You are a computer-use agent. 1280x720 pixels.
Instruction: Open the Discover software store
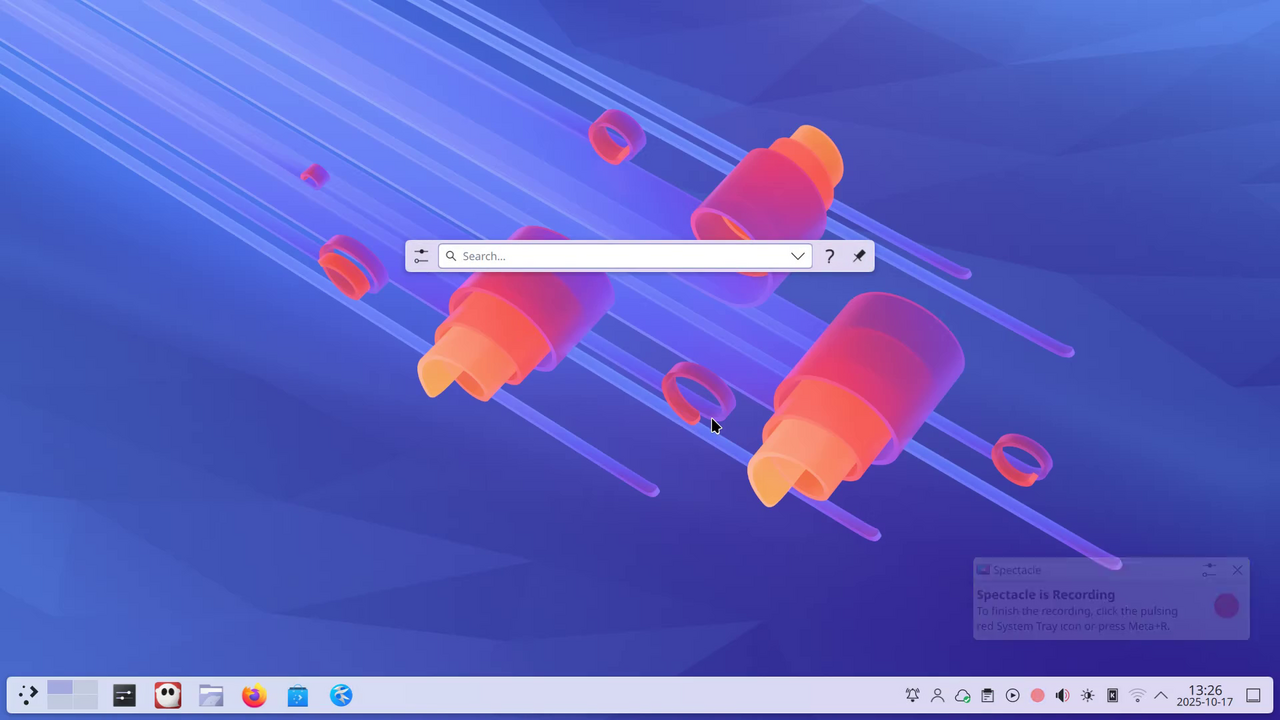pyautogui.click(x=298, y=695)
